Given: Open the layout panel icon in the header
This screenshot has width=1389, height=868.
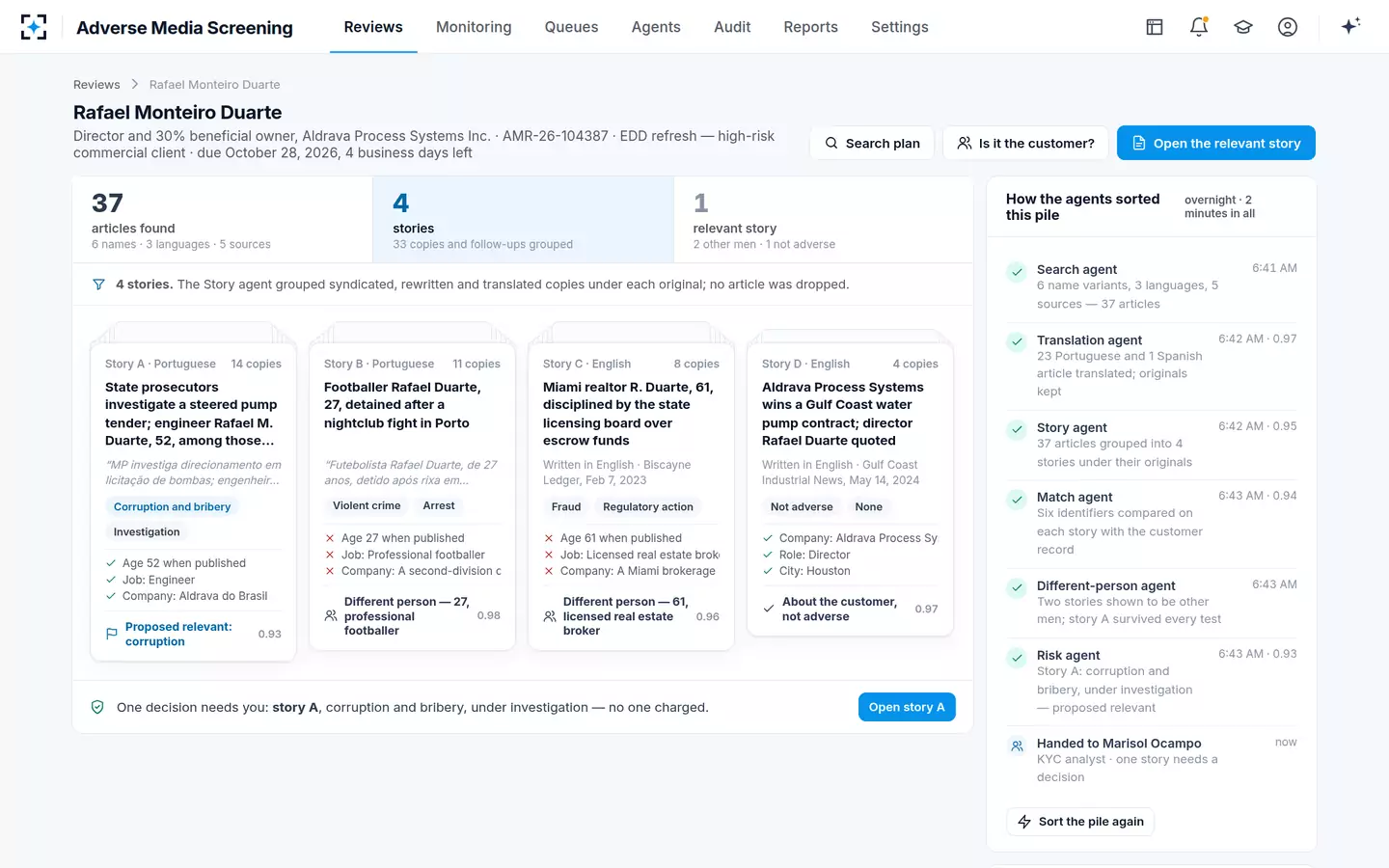Looking at the screenshot, I should tap(1155, 27).
